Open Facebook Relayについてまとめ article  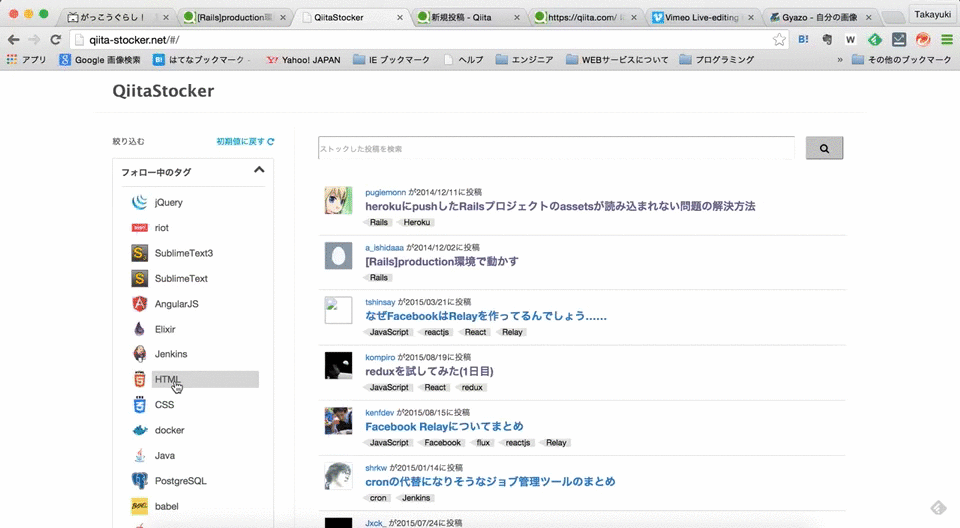[x=444, y=426]
